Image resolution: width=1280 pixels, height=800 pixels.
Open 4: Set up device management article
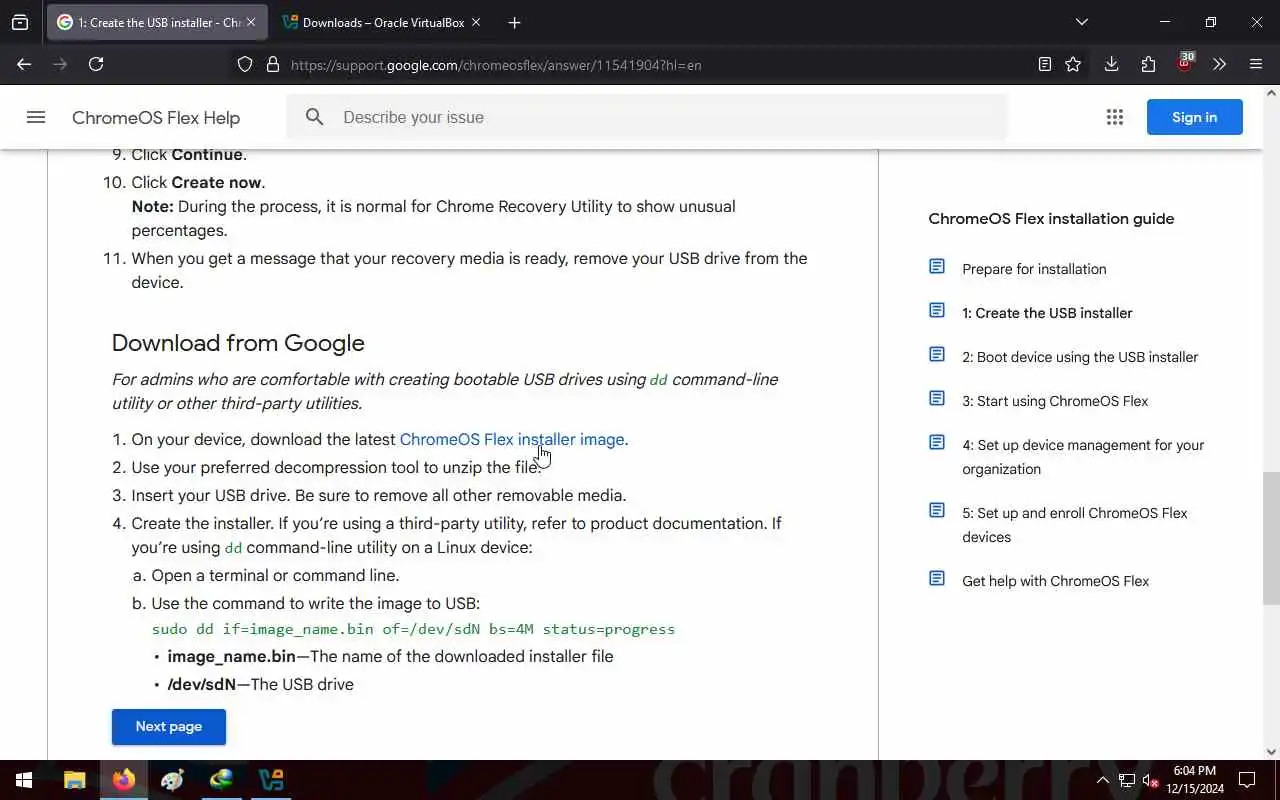(x=1083, y=457)
